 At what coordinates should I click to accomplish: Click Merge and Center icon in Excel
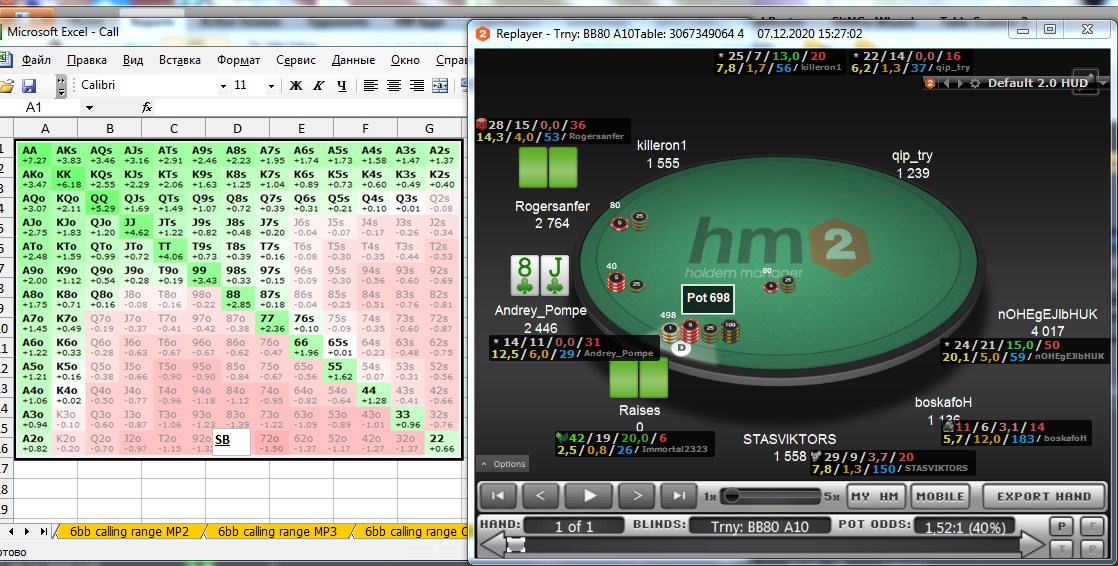click(440, 86)
